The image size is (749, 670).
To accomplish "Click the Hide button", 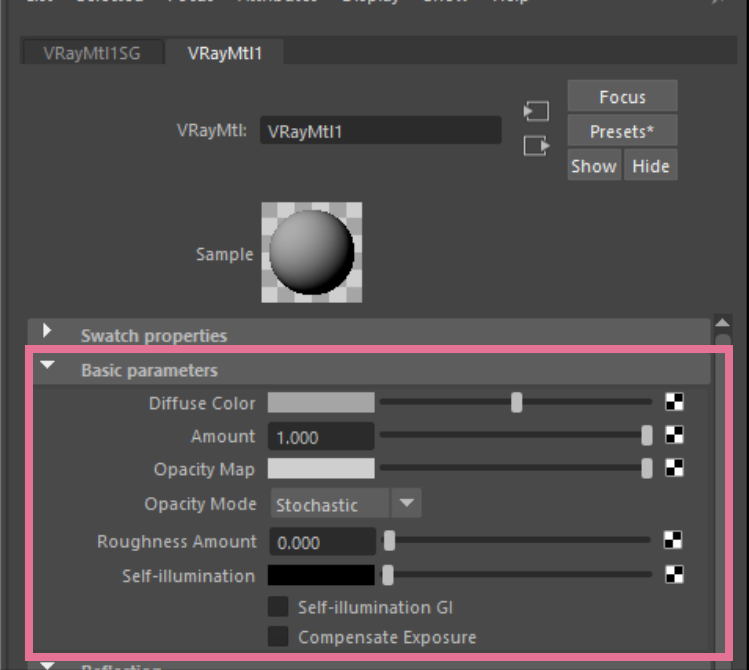I will click(651, 165).
